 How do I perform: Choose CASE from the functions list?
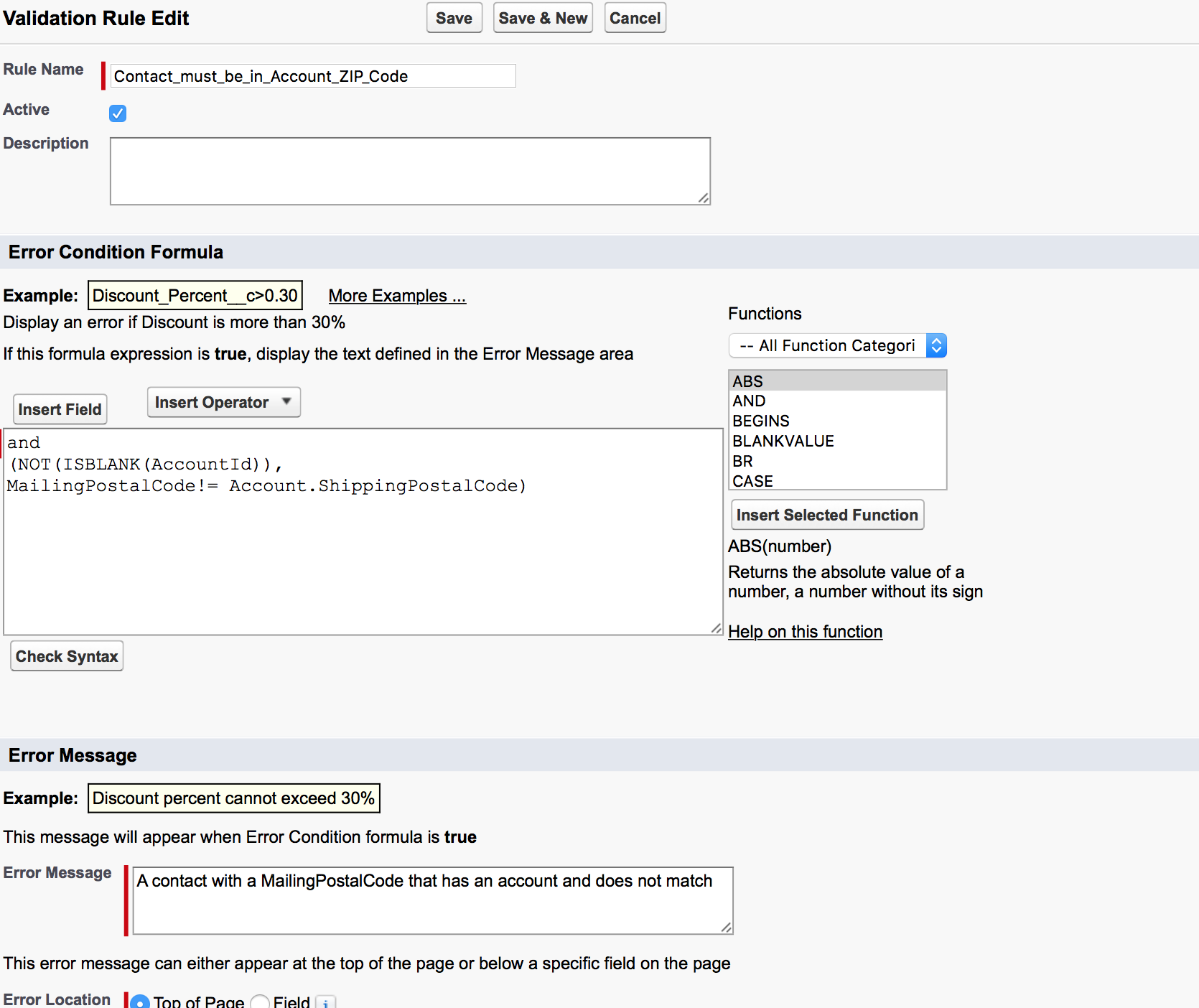752,481
